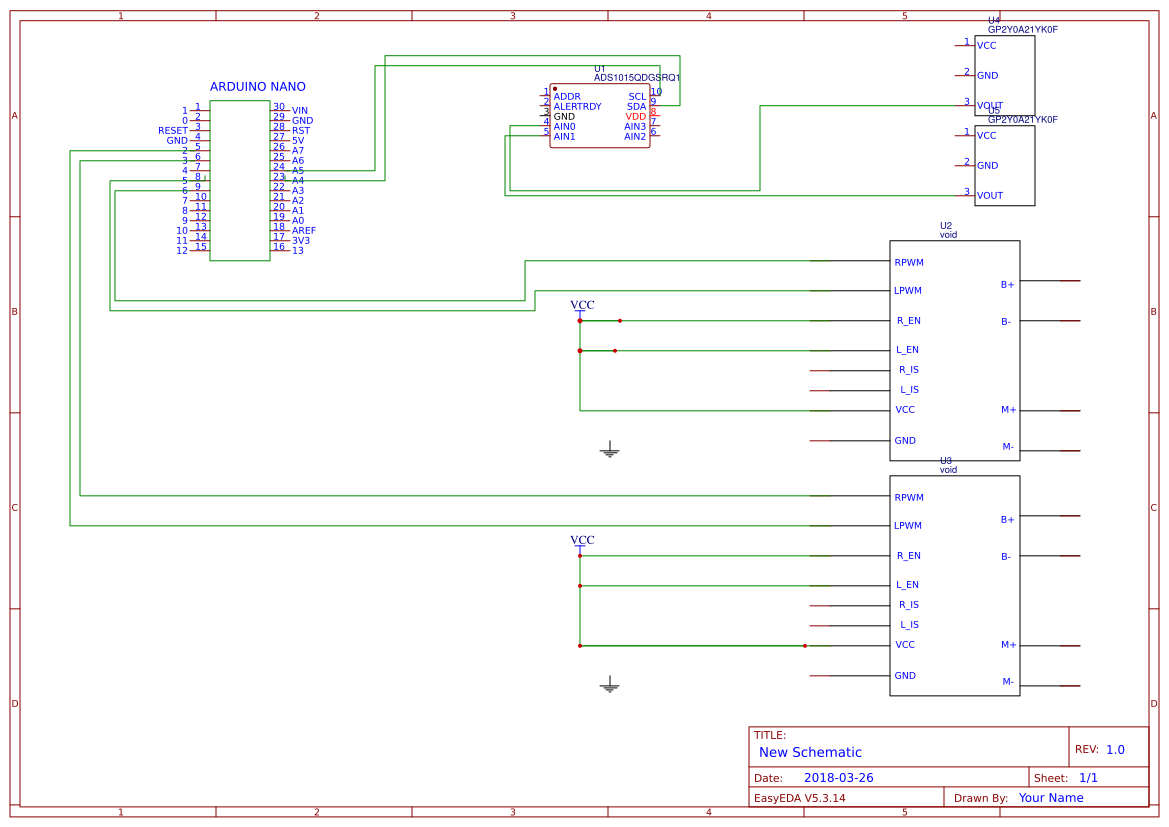Select the L_EN pin label of U3
This screenshot has width=1169, height=827.
907,585
